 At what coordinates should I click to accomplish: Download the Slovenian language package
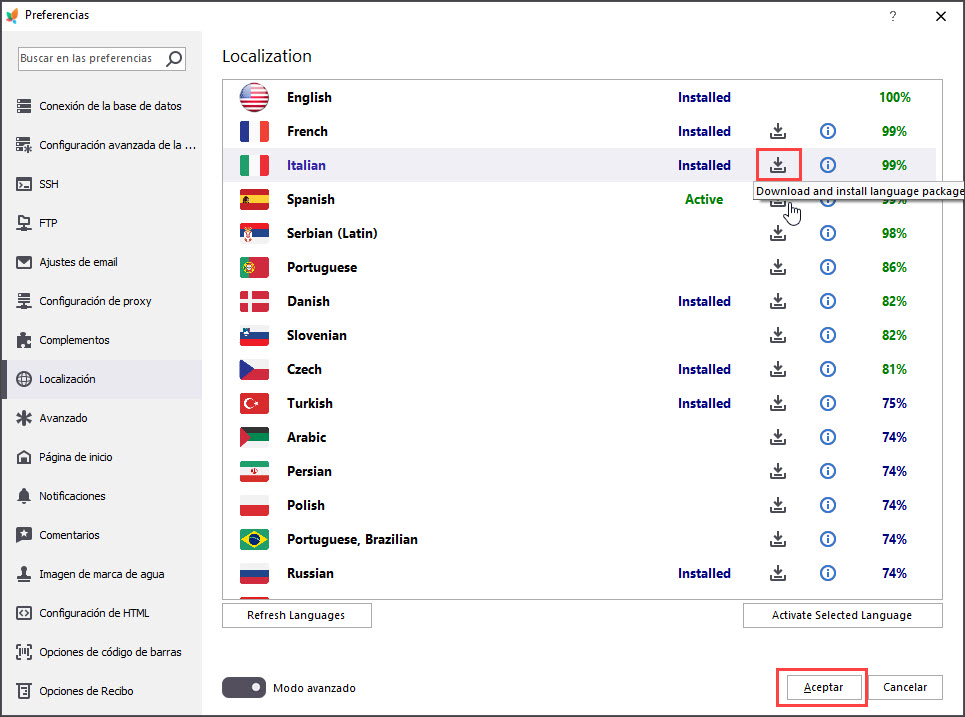point(778,335)
